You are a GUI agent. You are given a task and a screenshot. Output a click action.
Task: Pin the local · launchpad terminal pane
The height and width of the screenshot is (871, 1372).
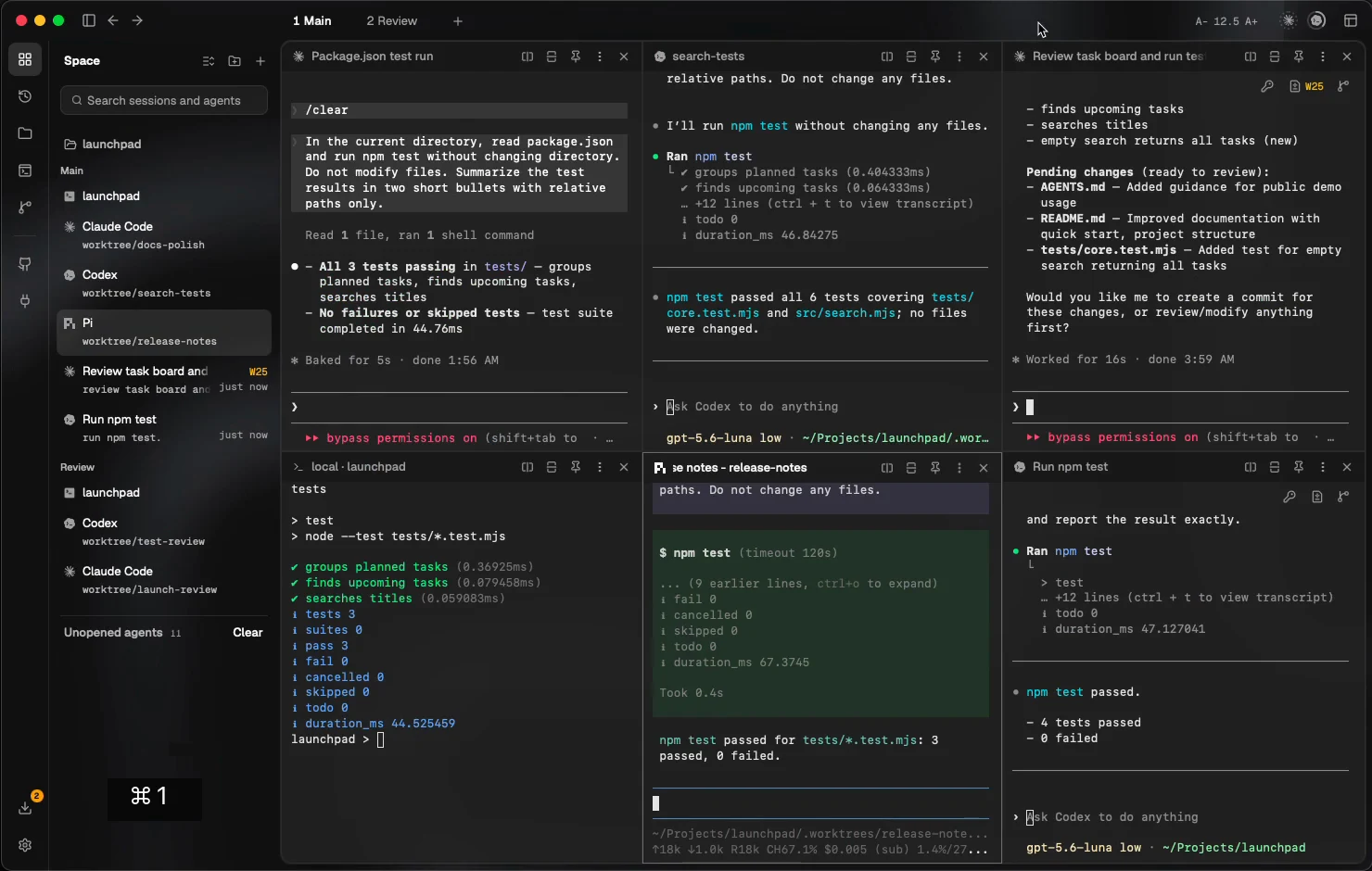click(x=576, y=467)
